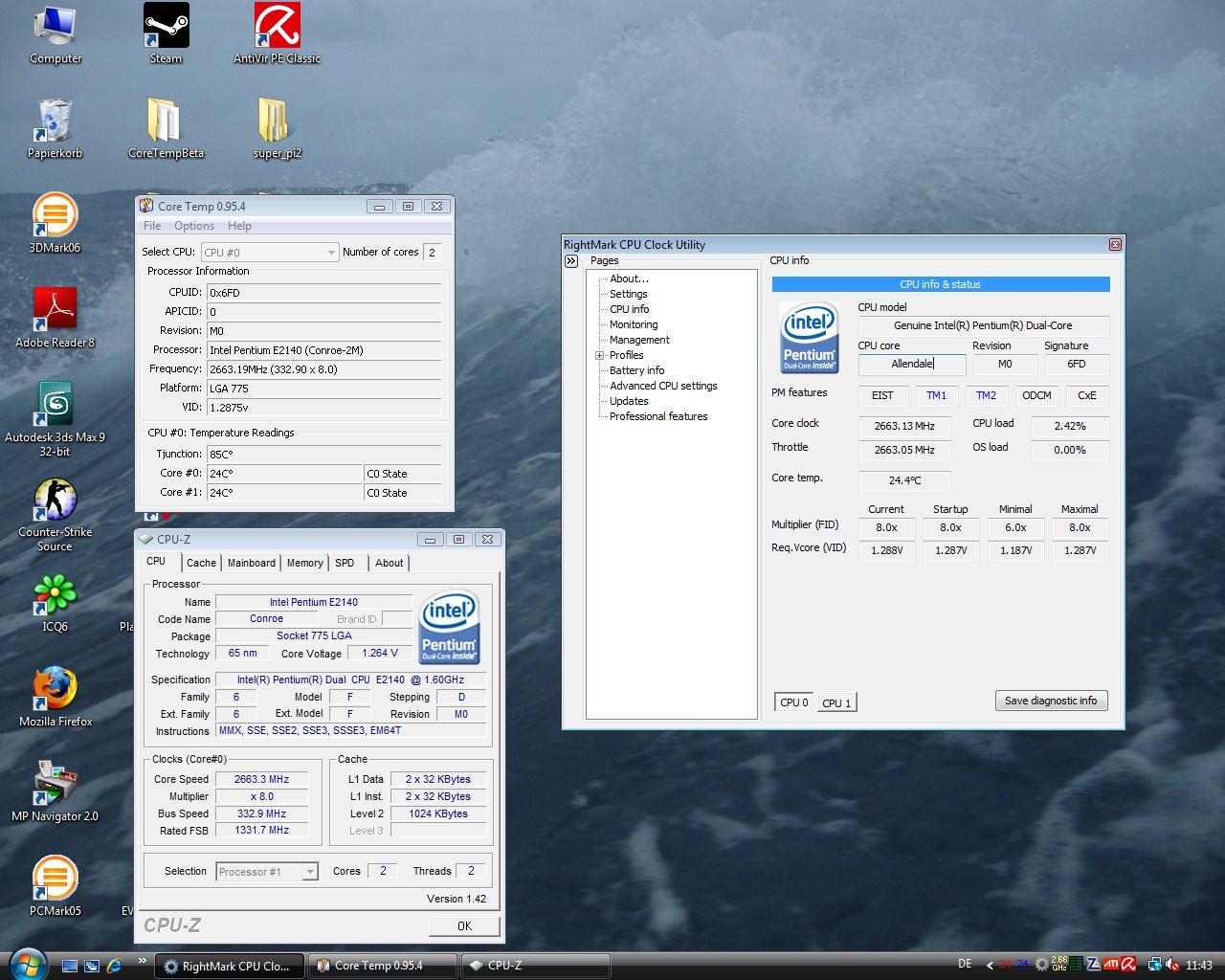The width and height of the screenshot is (1225, 980).
Task: Open ICQ6 desktop shortcut
Action: 55,603
